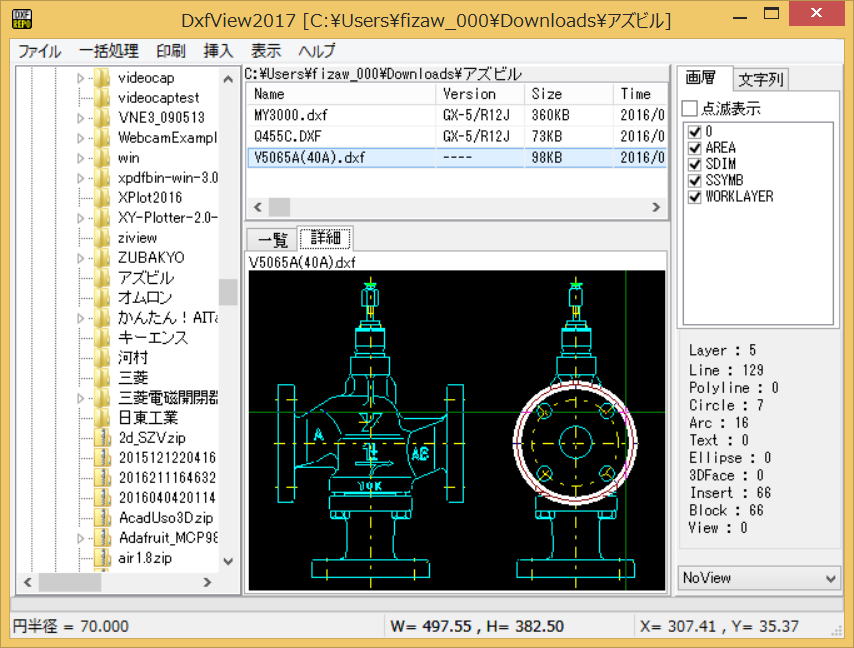Uncheck the SDIM layer checkbox
Screen dimensions: 854x648
[694, 164]
